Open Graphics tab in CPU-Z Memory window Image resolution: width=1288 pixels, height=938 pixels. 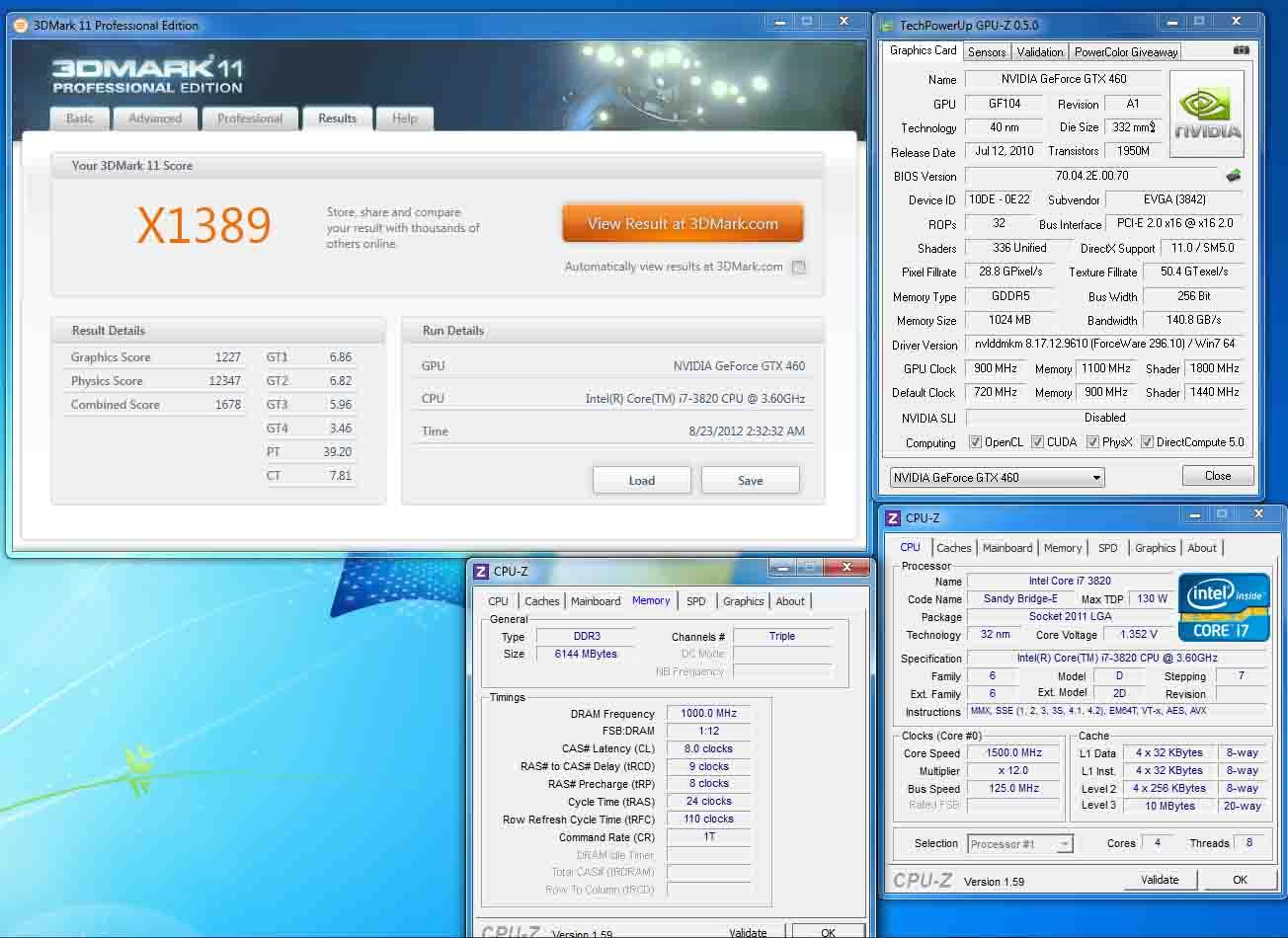point(744,601)
